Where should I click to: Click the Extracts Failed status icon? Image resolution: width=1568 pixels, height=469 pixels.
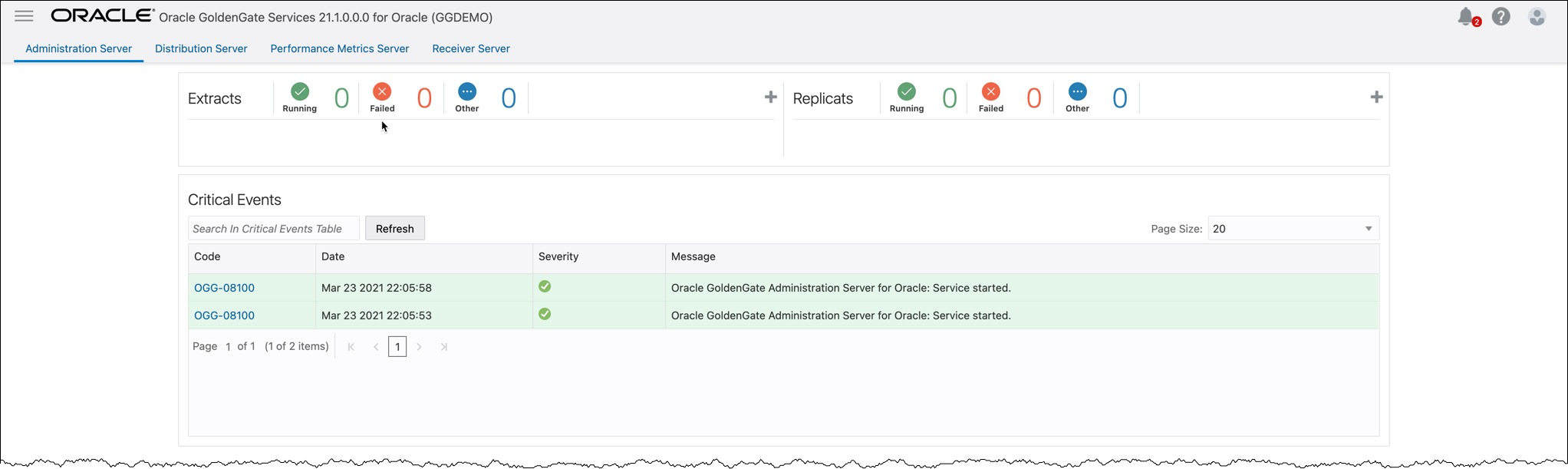point(382,91)
